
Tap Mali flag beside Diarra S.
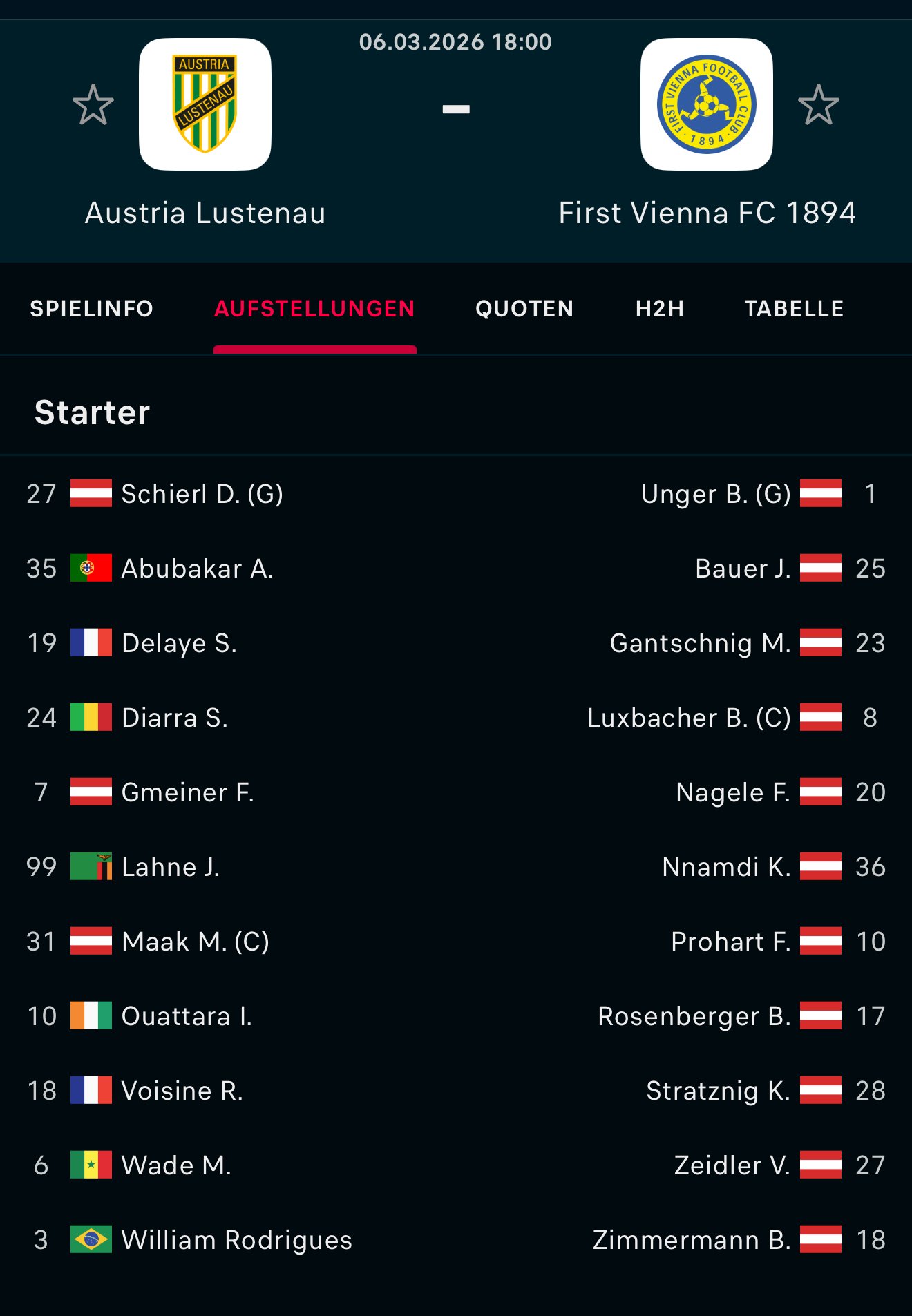(91, 717)
